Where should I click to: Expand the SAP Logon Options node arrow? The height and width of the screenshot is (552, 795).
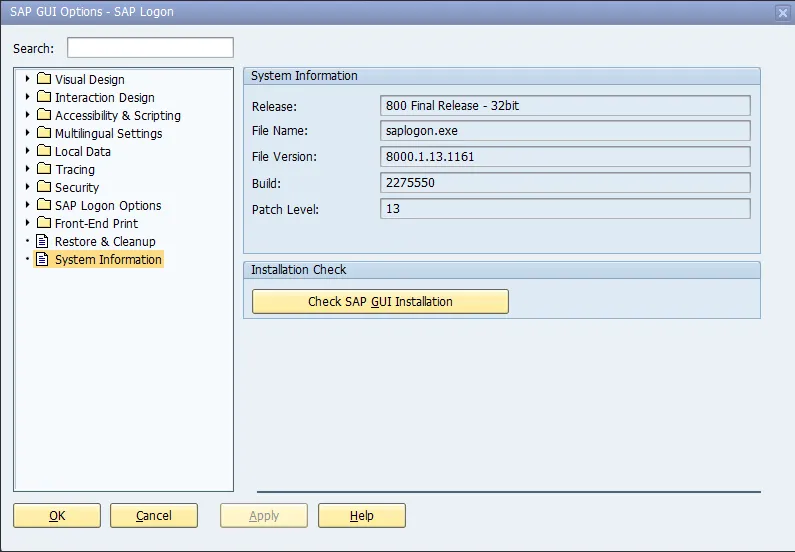pyautogui.click(x=28, y=205)
